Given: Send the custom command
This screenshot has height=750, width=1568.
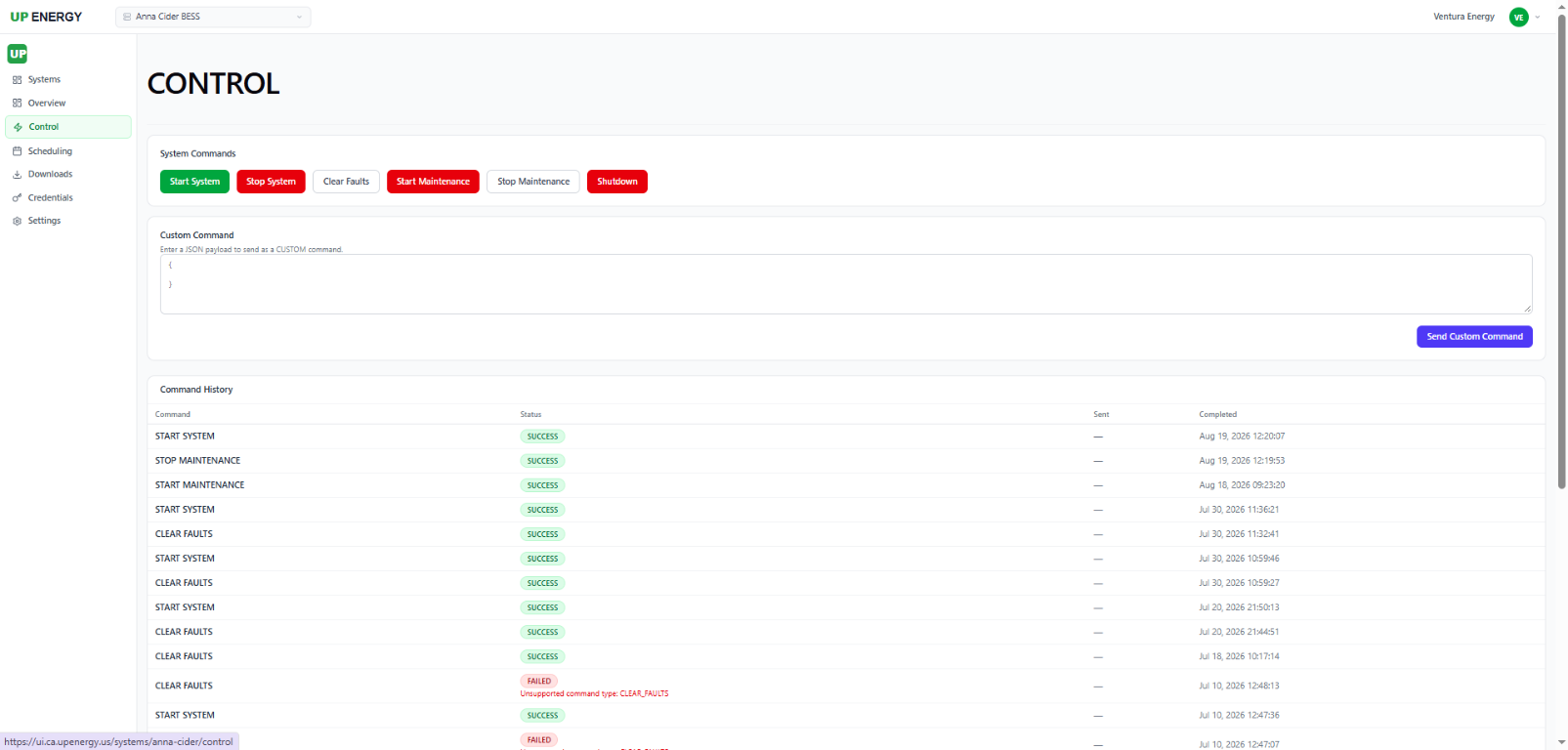Looking at the screenshot, I should [1474, 337].
